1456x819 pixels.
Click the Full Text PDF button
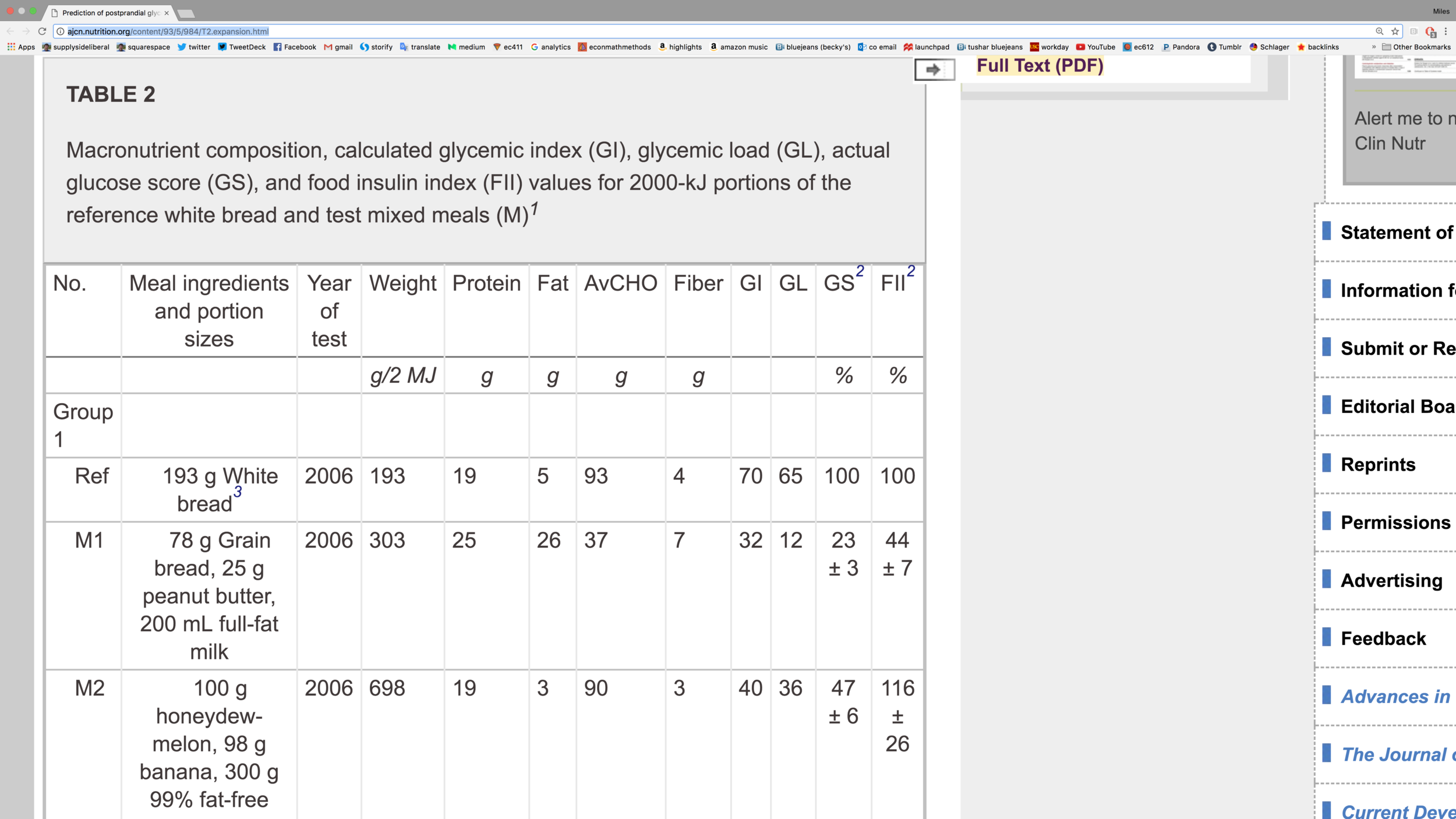[1039, 65]
